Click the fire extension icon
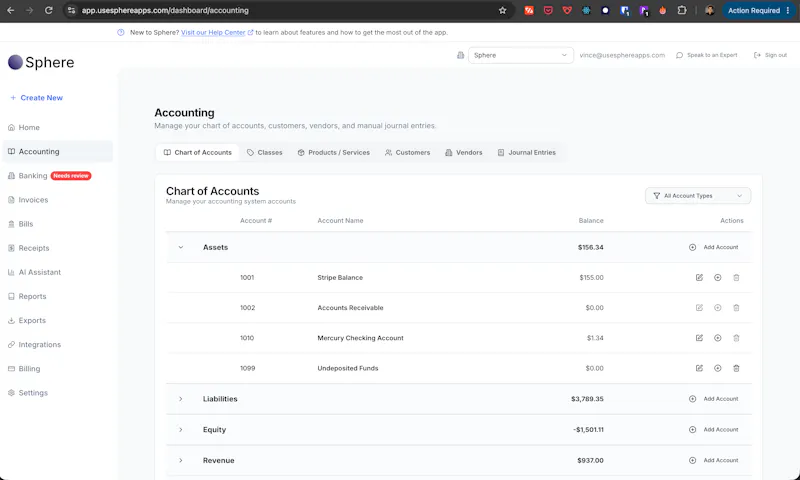 [662, 10]
